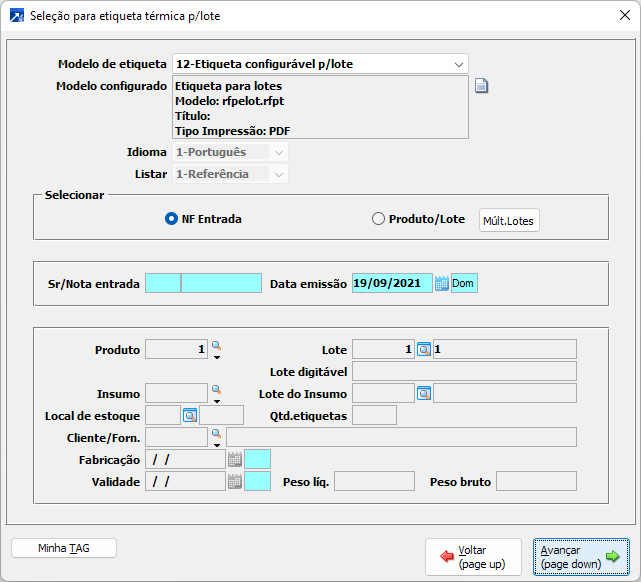Click the lookup icon for Local de estoque
The image size is (641, 582).
(189, 415)
